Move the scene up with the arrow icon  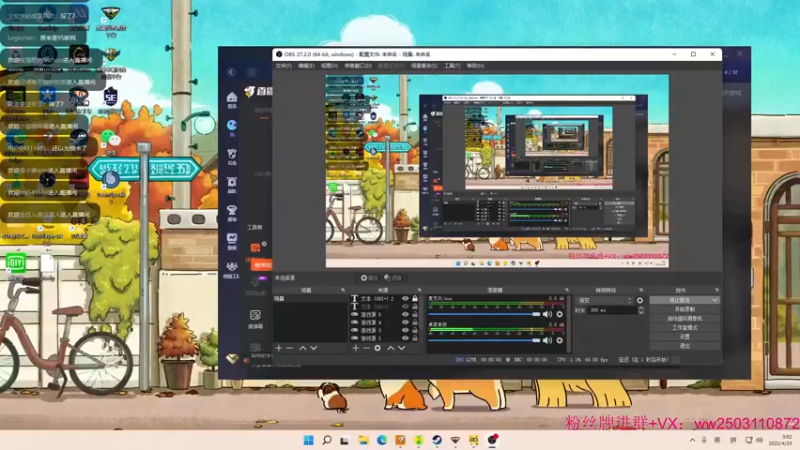[303, 348]
